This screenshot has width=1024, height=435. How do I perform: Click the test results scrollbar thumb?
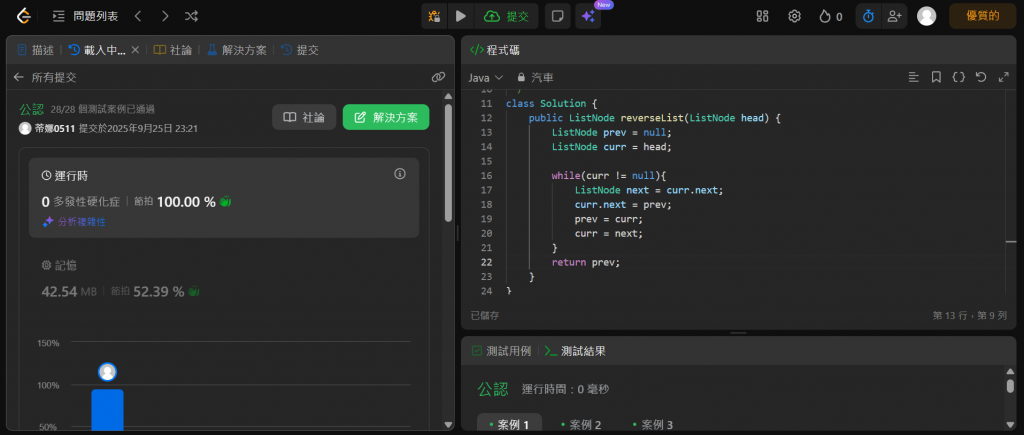click(1010, 385)
